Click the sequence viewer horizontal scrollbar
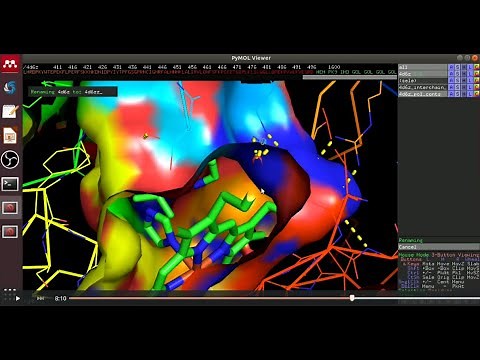 coord(349,77)
